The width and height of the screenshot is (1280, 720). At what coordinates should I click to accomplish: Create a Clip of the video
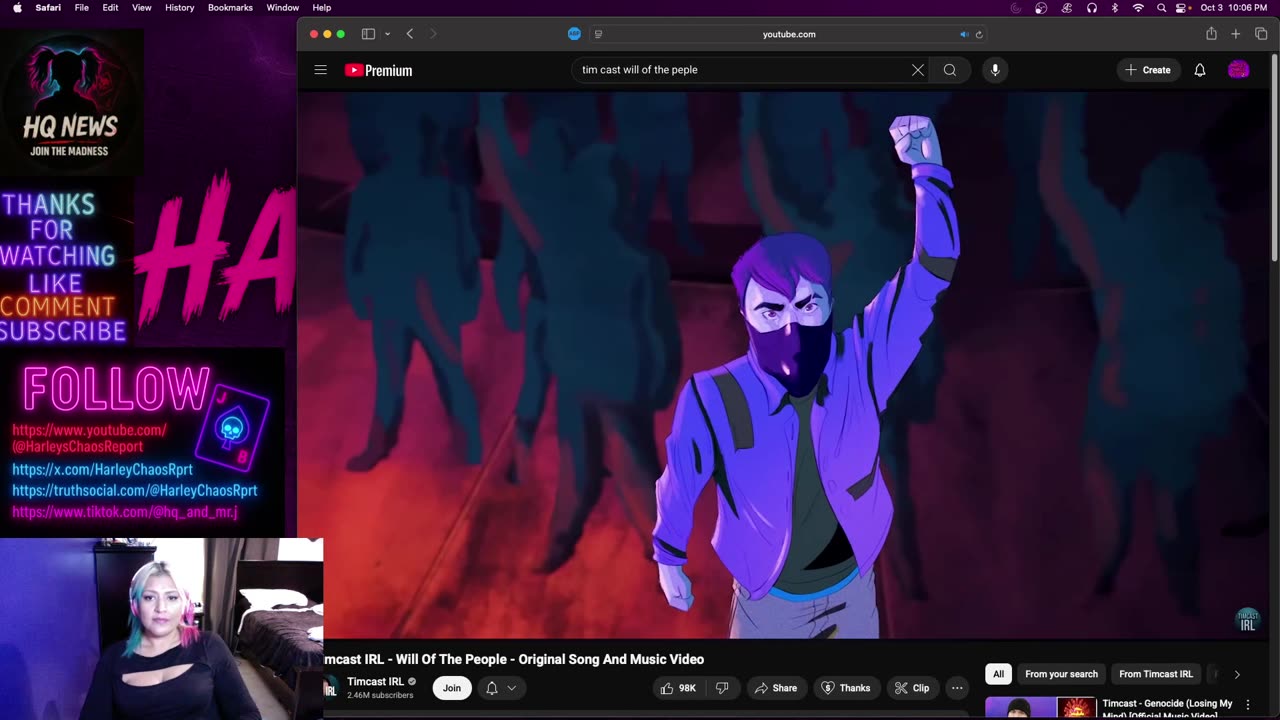911,688
